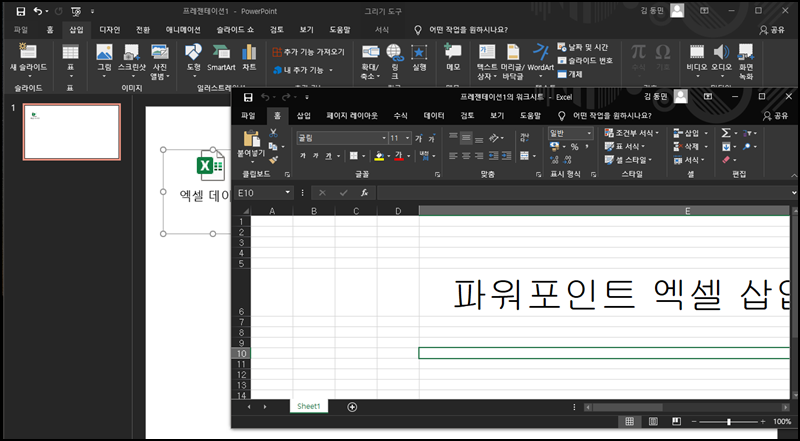Viewport: 800px width, 441px height.
Task: Click the New Slide (새 슬라이드) icon in PowerPoint
Action: pos(28,51)
